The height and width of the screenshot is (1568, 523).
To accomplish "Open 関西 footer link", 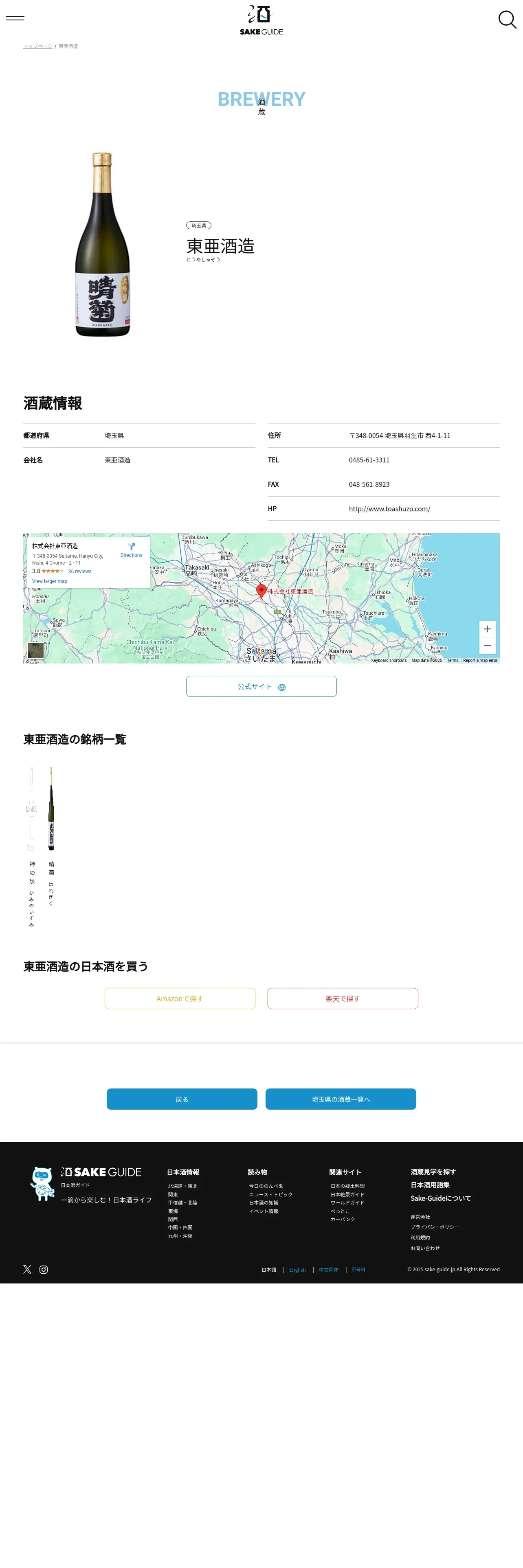I will click(x=173, y=1219).
